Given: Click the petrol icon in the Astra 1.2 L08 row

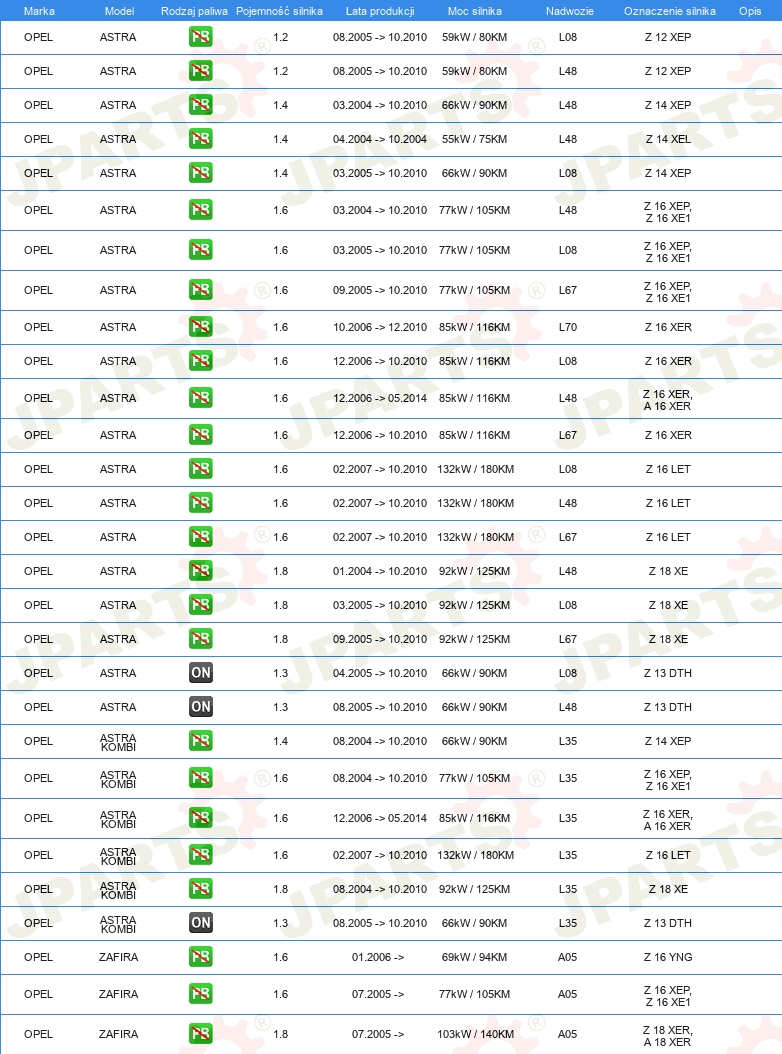Looking at the screenshot, I should click(200, 37).
